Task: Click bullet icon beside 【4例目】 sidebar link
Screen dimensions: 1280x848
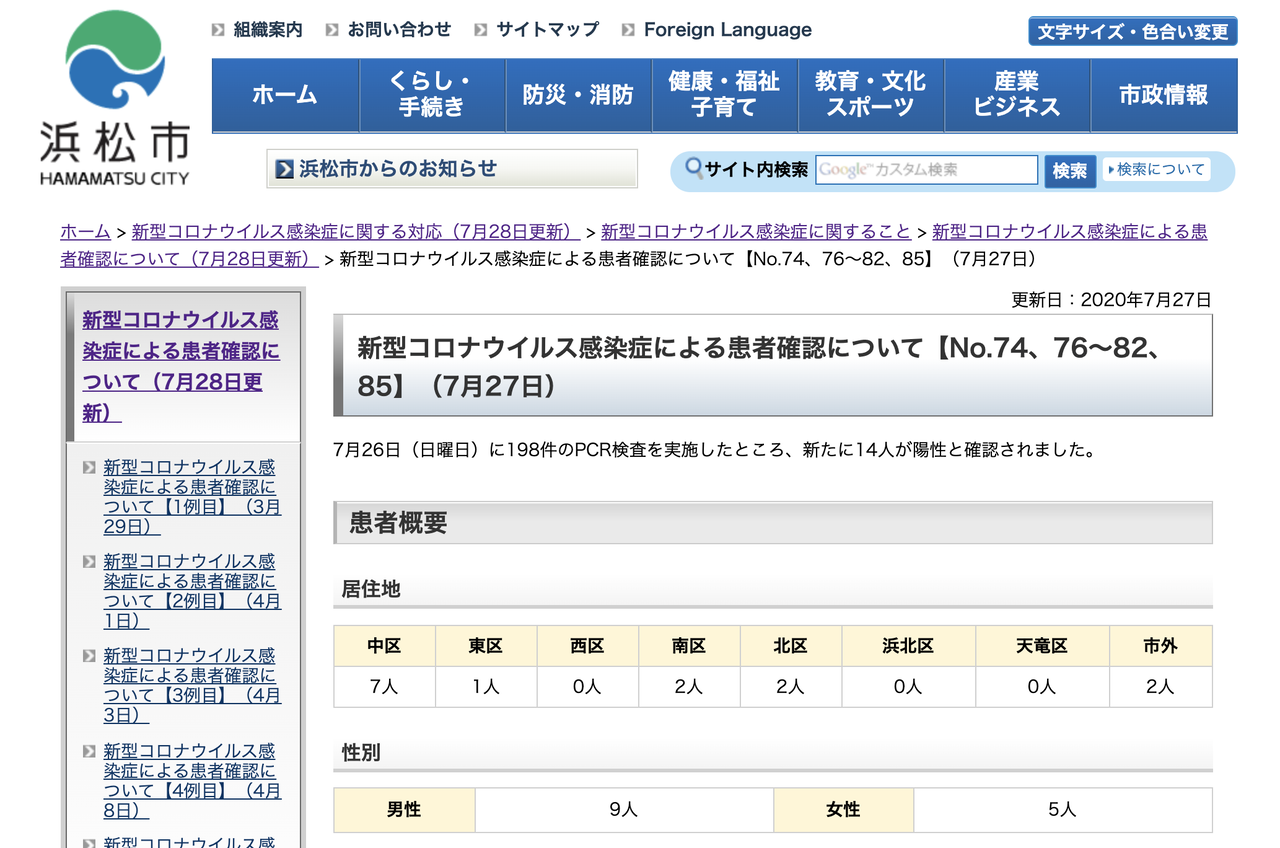Action: [89, 752]
